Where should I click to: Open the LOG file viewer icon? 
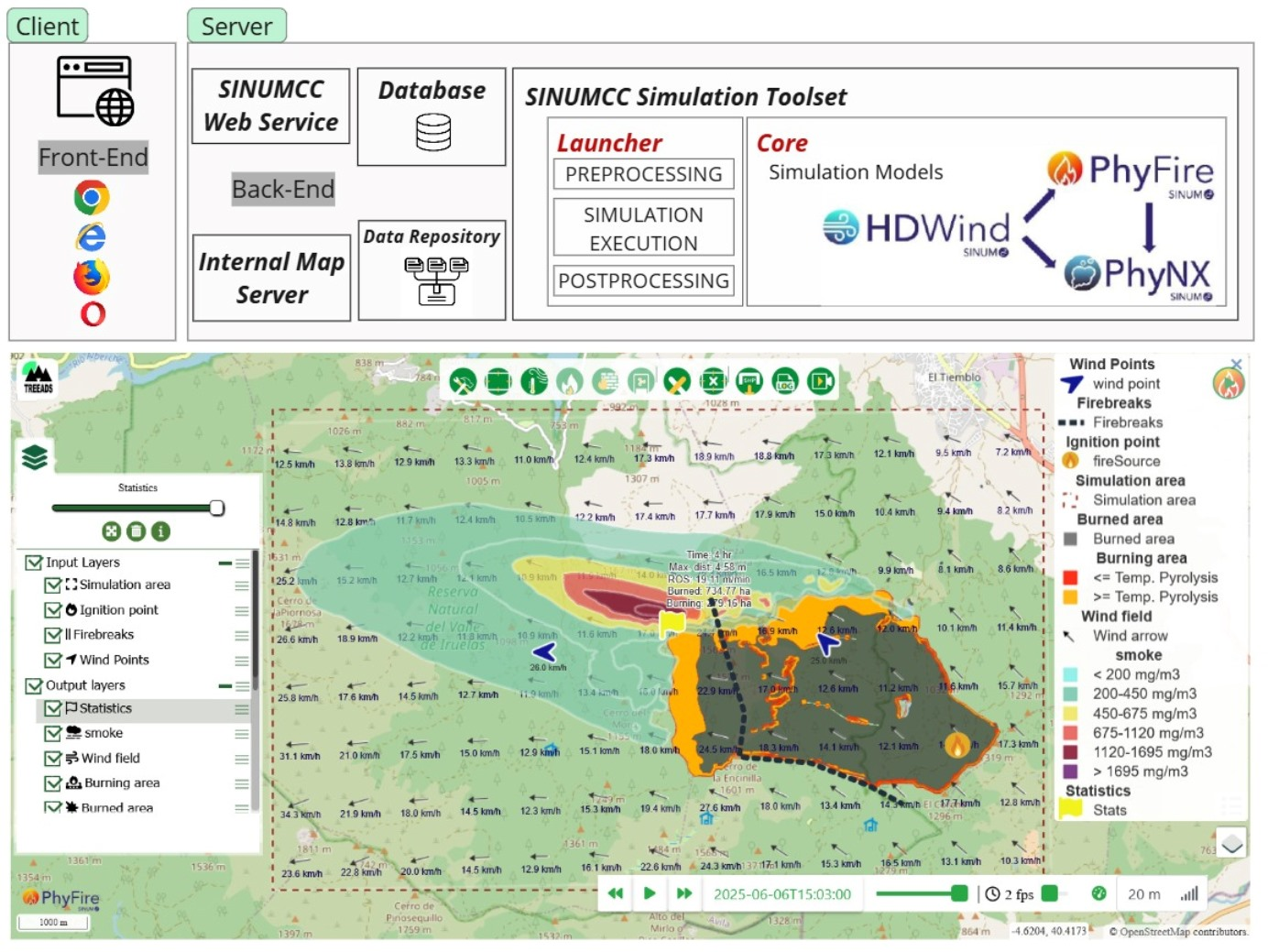click(x=785, y=381)
